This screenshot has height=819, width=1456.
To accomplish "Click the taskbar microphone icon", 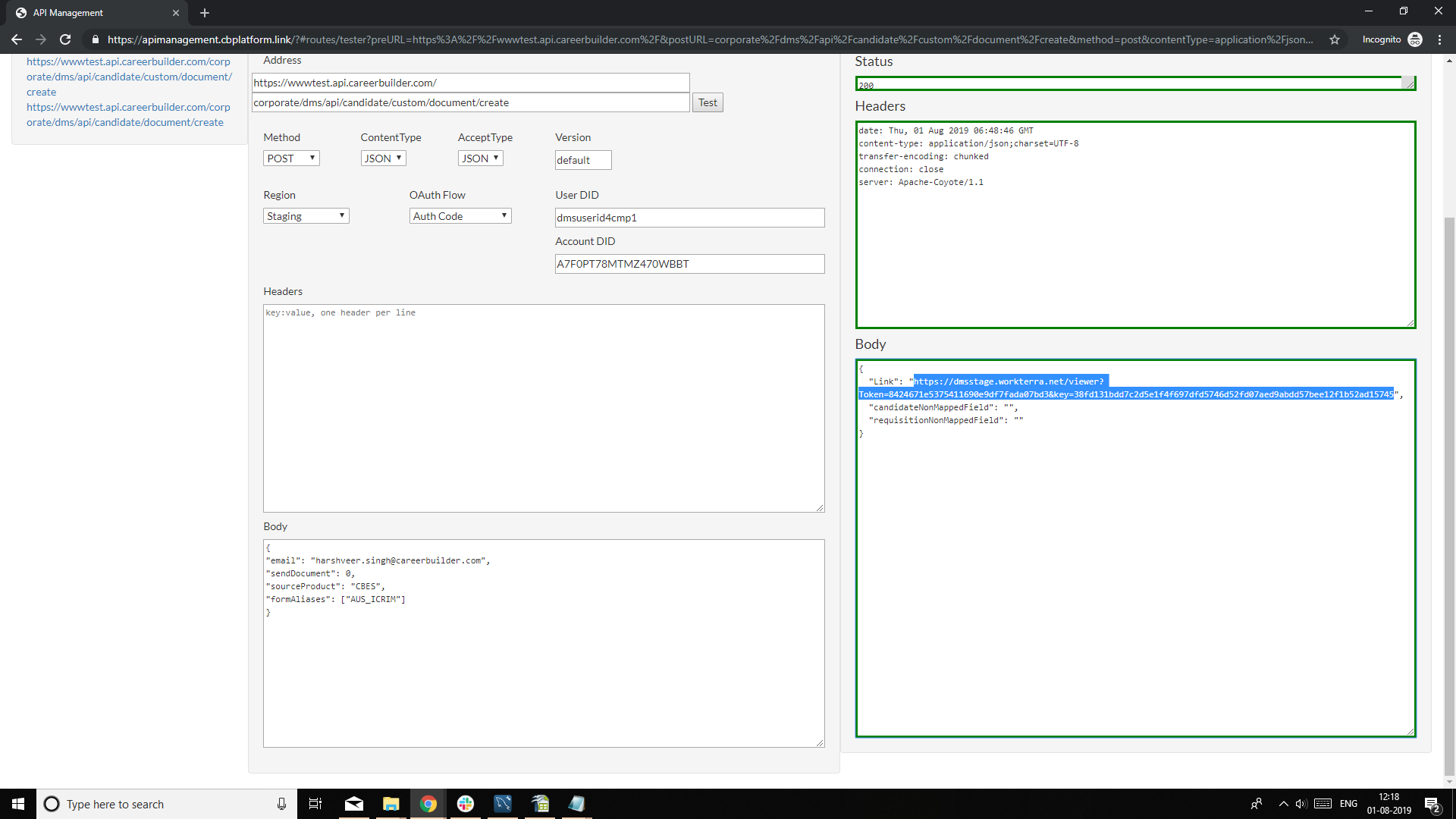I will click(x=281, y=804).
